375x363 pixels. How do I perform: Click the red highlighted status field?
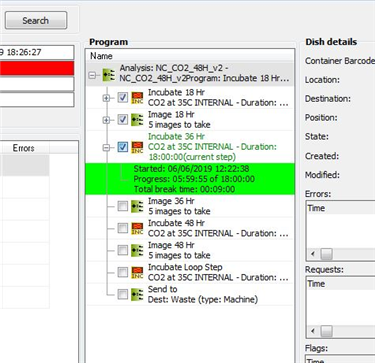point(37,68)
